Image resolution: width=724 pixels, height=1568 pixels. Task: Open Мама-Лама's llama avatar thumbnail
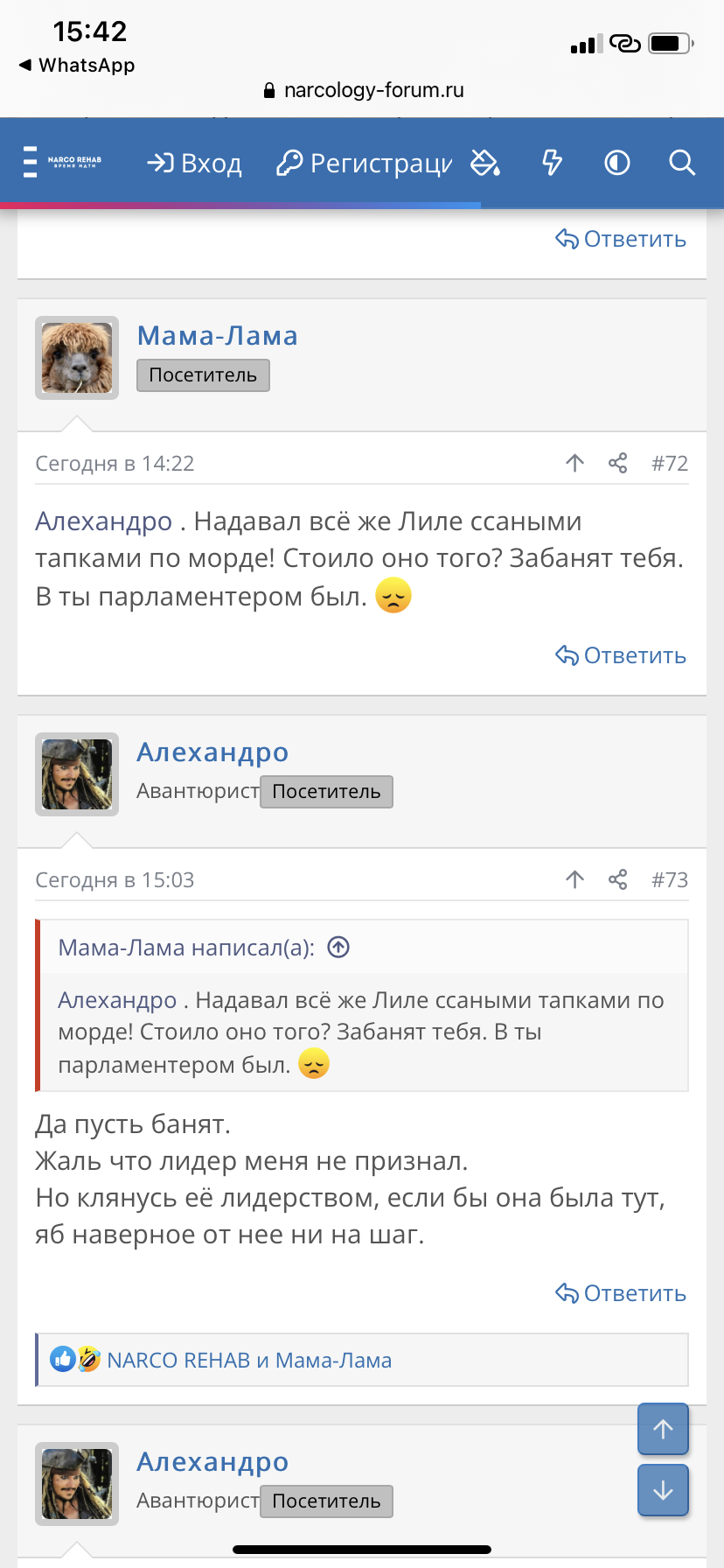[77, 358]
